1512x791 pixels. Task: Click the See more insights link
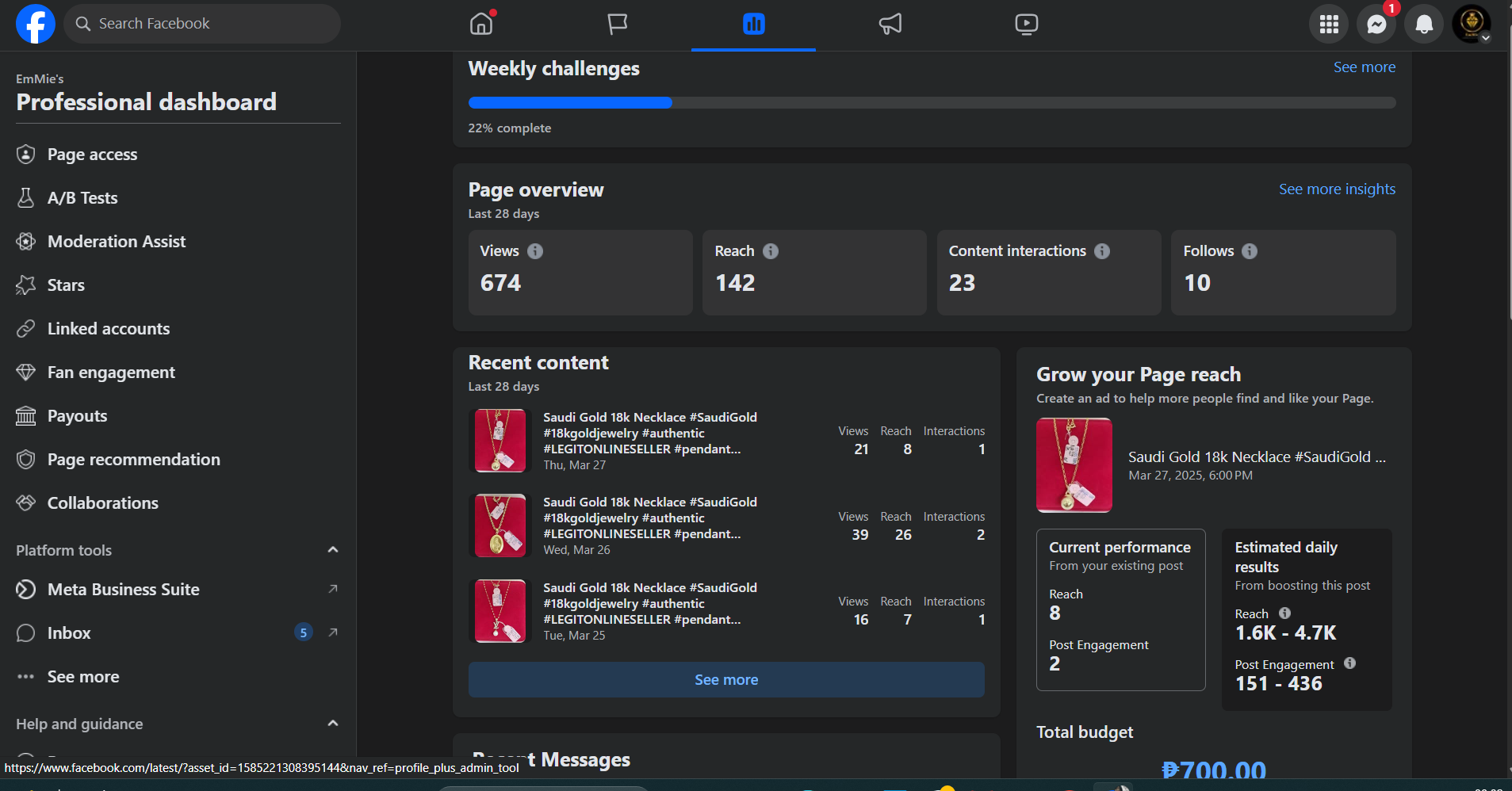(x=1337, y=189)
